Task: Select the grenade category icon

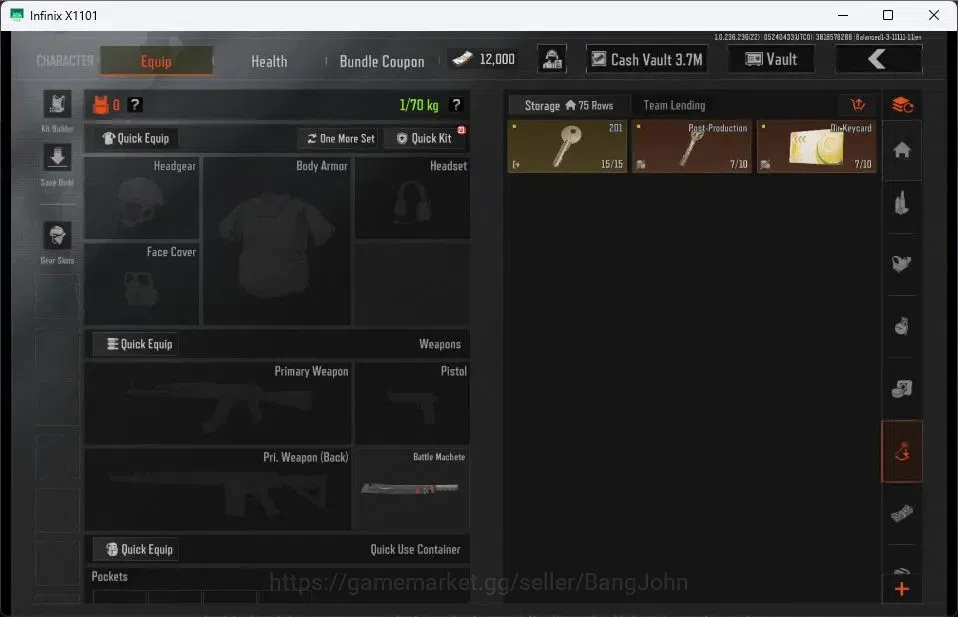Action: click(x=902, y=327)
